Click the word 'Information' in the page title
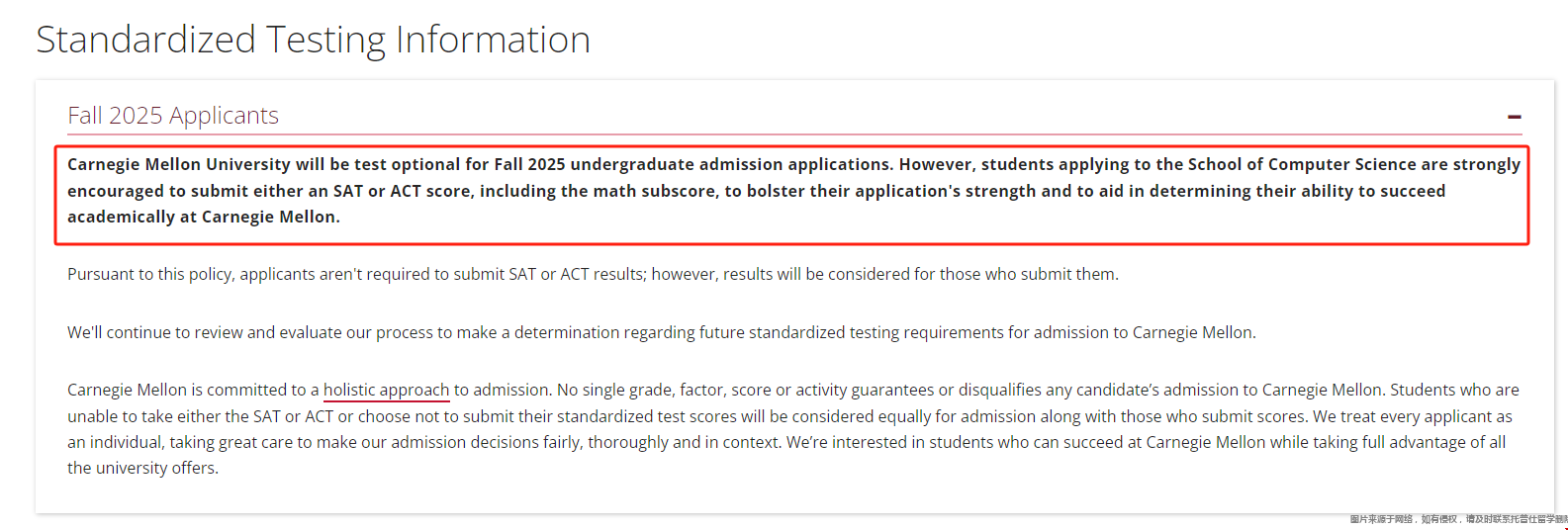 [493, 40]
